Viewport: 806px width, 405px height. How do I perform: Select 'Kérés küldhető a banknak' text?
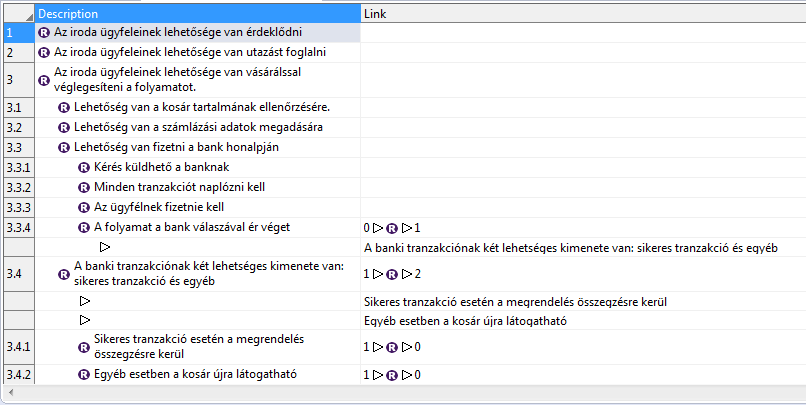(x=161, y=167)
